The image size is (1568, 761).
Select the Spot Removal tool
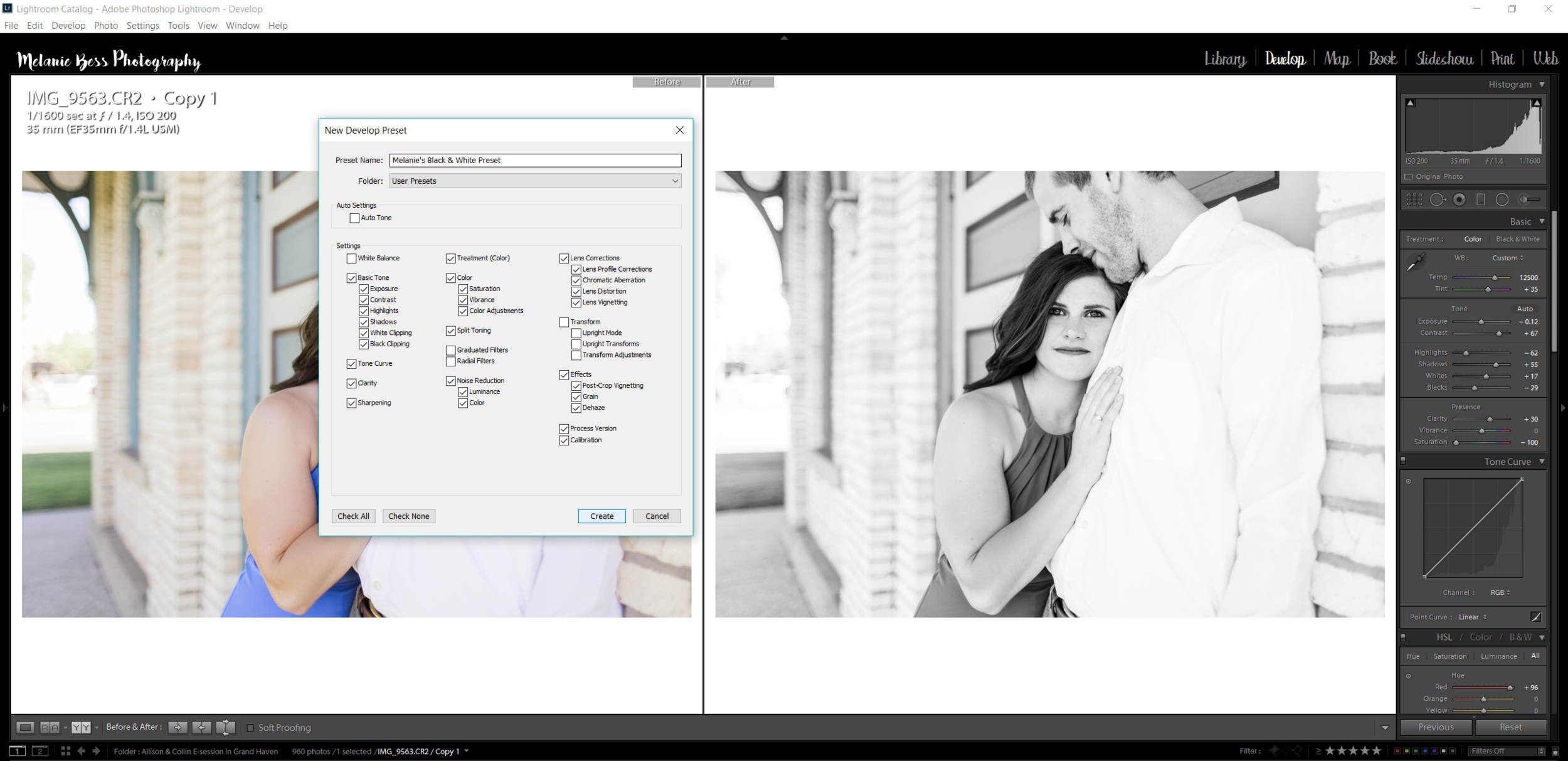tap(1437, 200)
